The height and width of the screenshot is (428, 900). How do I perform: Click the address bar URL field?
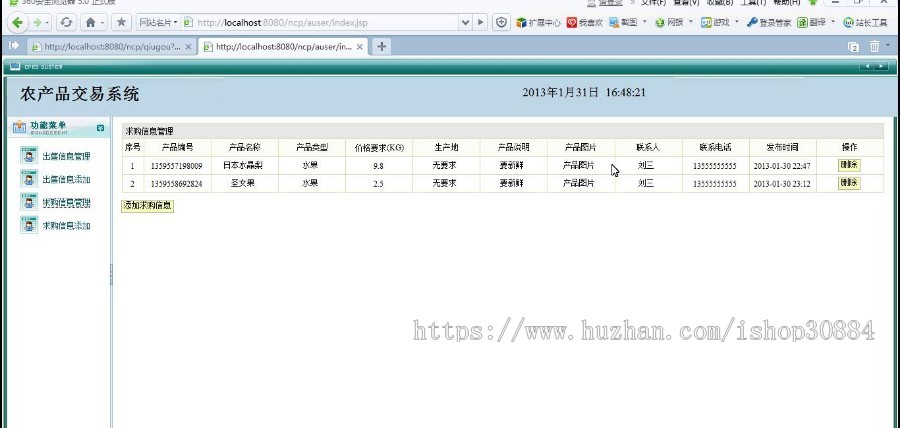pos(327,23)
